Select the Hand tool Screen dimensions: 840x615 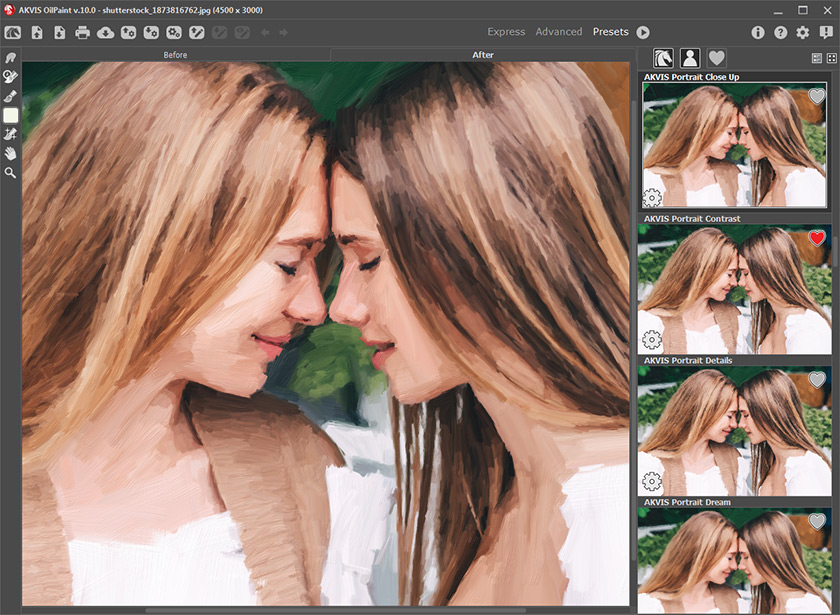(x=11, y=153)
